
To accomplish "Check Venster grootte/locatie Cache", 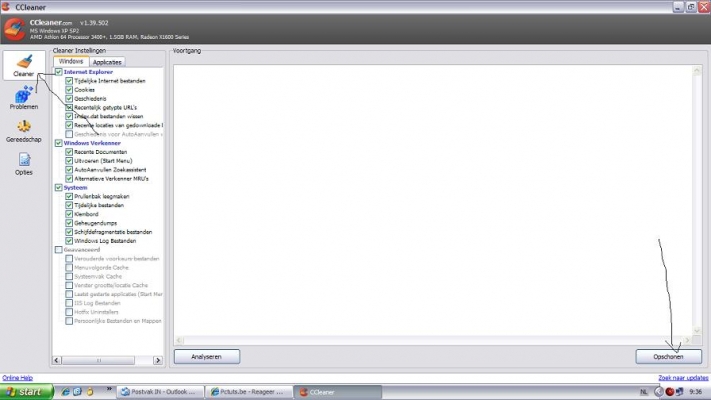I will pos(69,285).
